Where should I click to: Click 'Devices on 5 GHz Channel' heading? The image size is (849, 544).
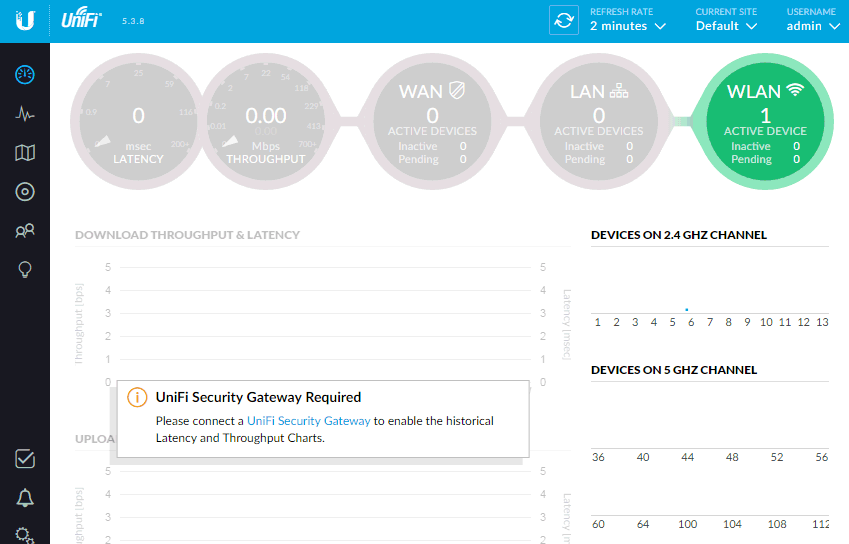point(674,370)
